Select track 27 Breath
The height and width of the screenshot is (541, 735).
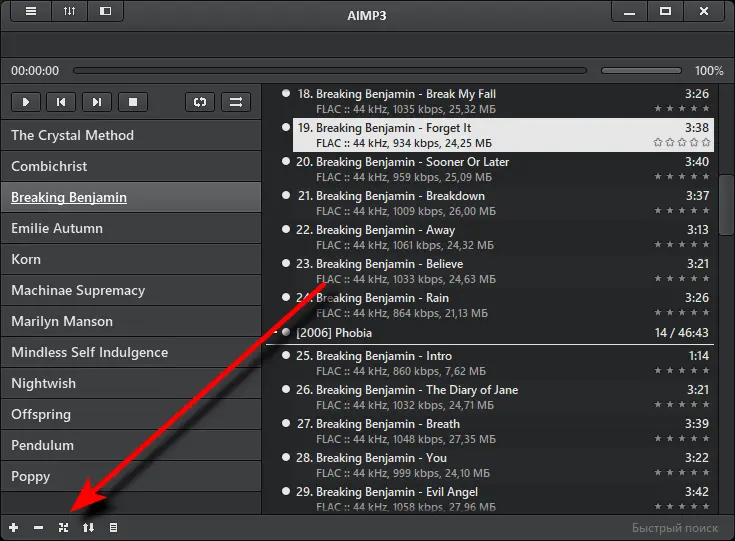click(x=503, y=431)
